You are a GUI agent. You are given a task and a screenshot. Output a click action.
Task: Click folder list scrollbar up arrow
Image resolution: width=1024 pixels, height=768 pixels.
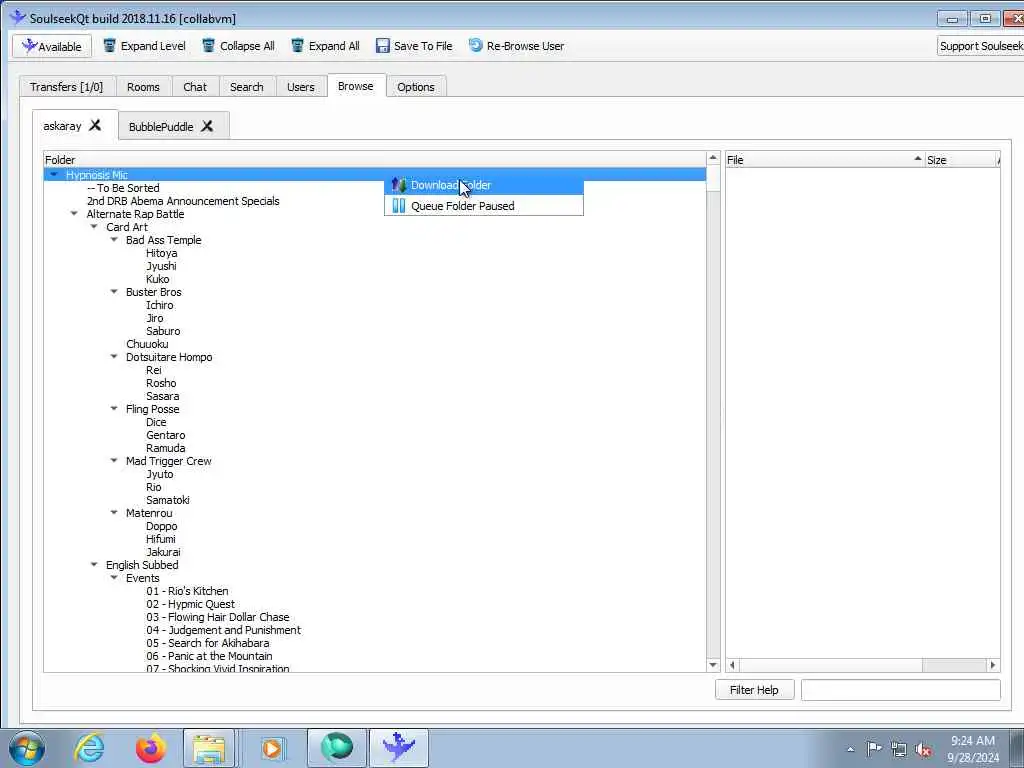[713, 159]
